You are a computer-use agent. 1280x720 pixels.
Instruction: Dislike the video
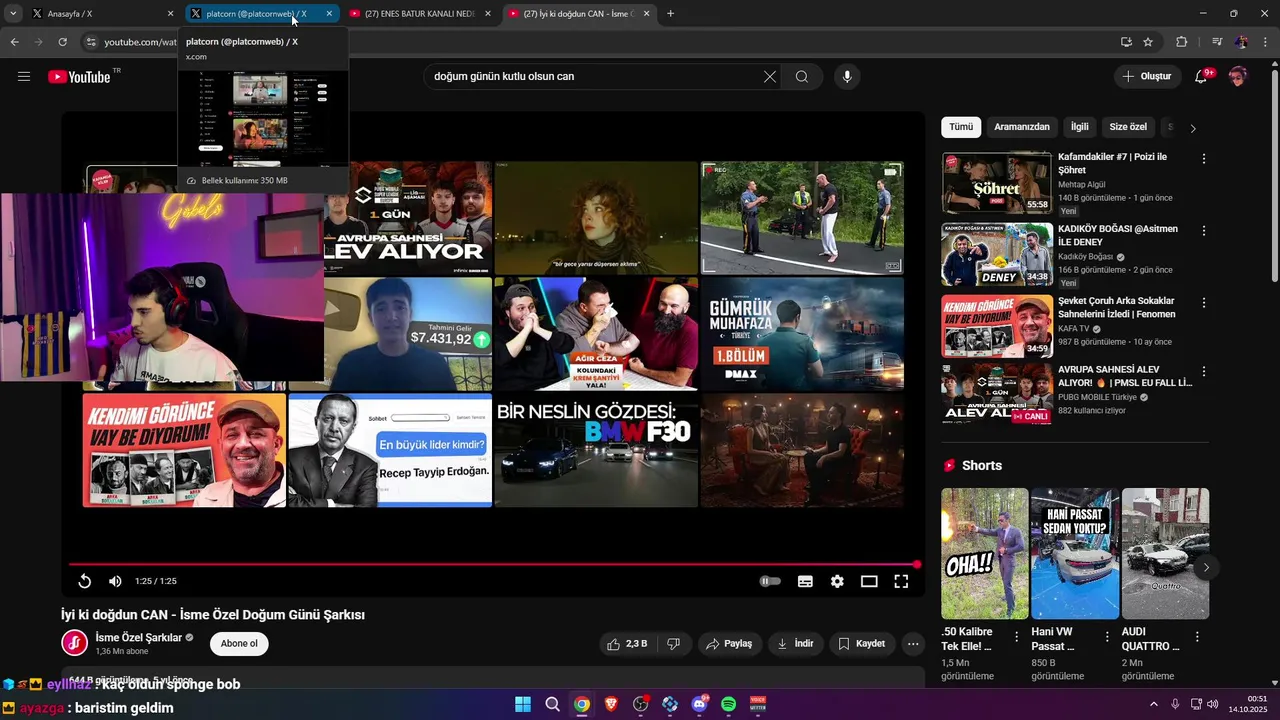tap(674, 644)
